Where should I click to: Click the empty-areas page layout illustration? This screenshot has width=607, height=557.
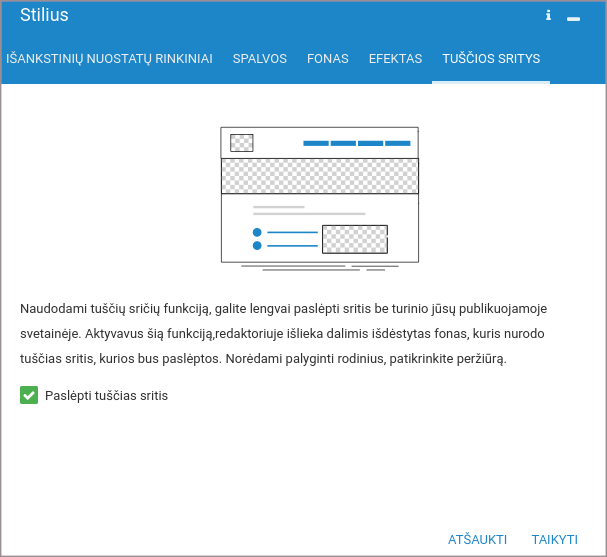pos(319,198)
